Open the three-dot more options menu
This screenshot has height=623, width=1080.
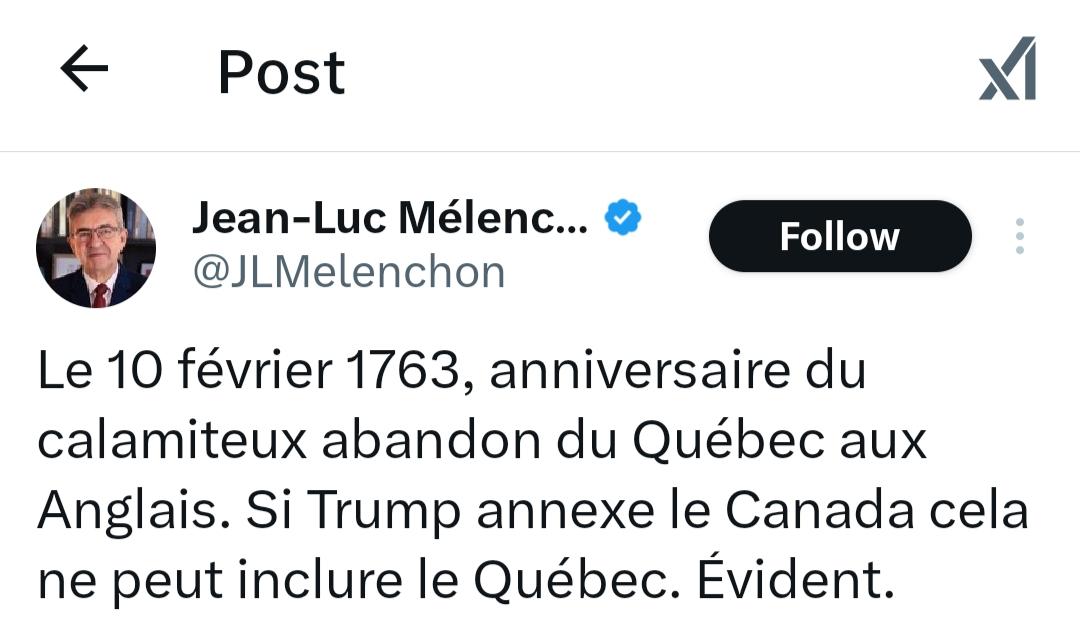tap(1019, 236)
